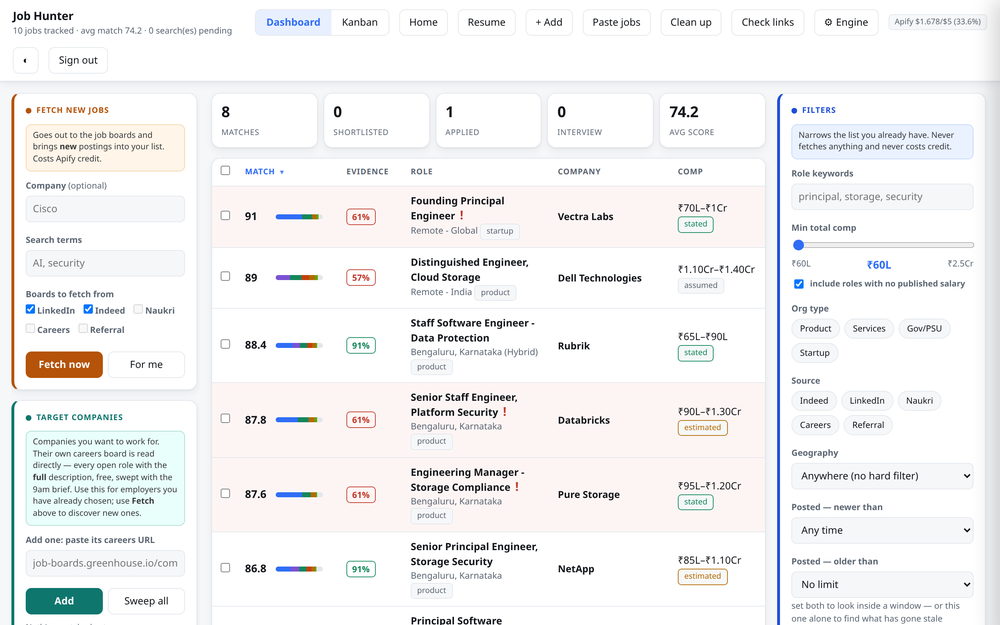Open Paste jobs
The width and height of the screenshot is (1000, 625).
[x=616, y=22]
